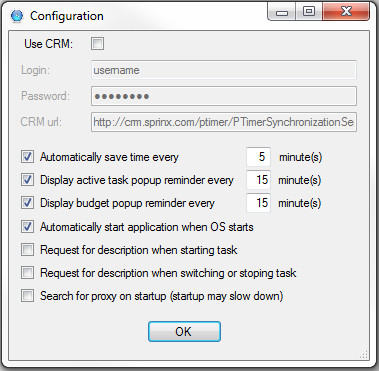The height and width of the screenshot is (371, 379).
Task: Toggle Display active task popup reminder checkbox
Action: (27, 180)
